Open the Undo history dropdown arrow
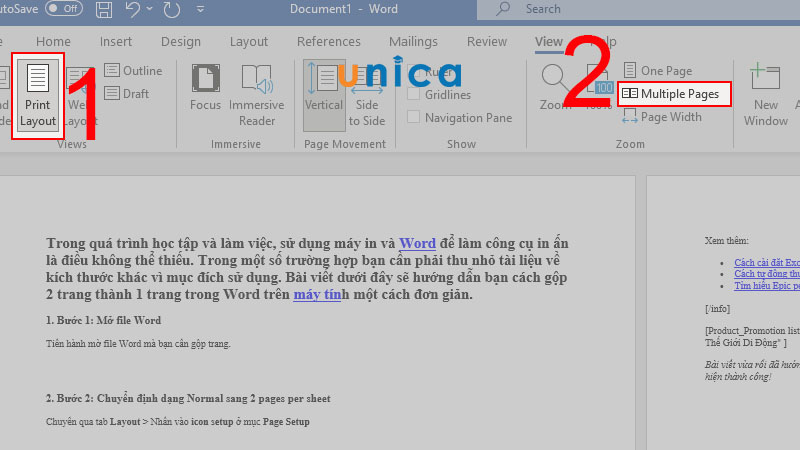Viewport: 800px width, 450px height. [149, 9]
